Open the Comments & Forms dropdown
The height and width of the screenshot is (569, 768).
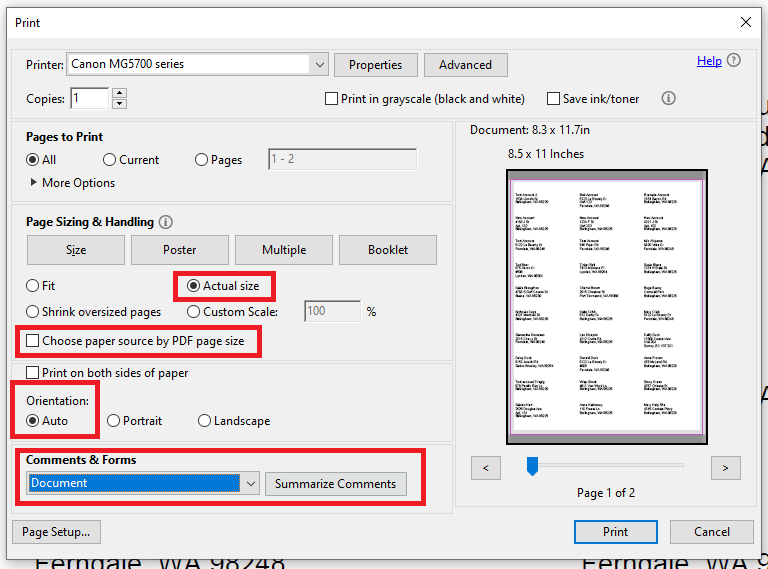coord(250,483)
